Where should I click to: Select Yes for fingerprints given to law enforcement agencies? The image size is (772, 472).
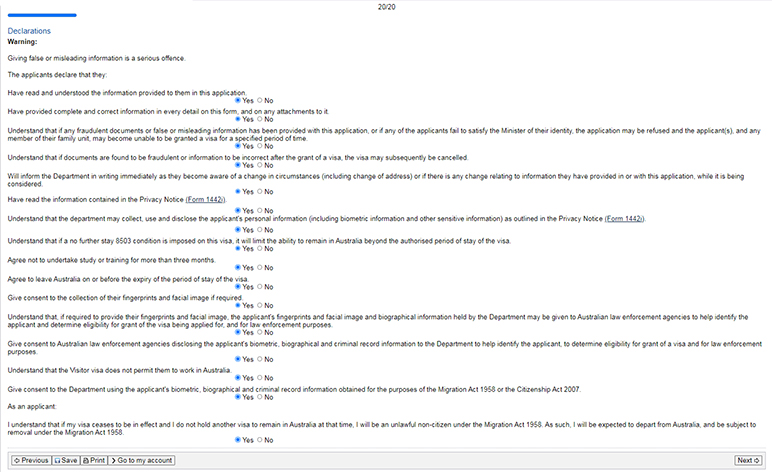pyautogui.click(x=238, y=332)
